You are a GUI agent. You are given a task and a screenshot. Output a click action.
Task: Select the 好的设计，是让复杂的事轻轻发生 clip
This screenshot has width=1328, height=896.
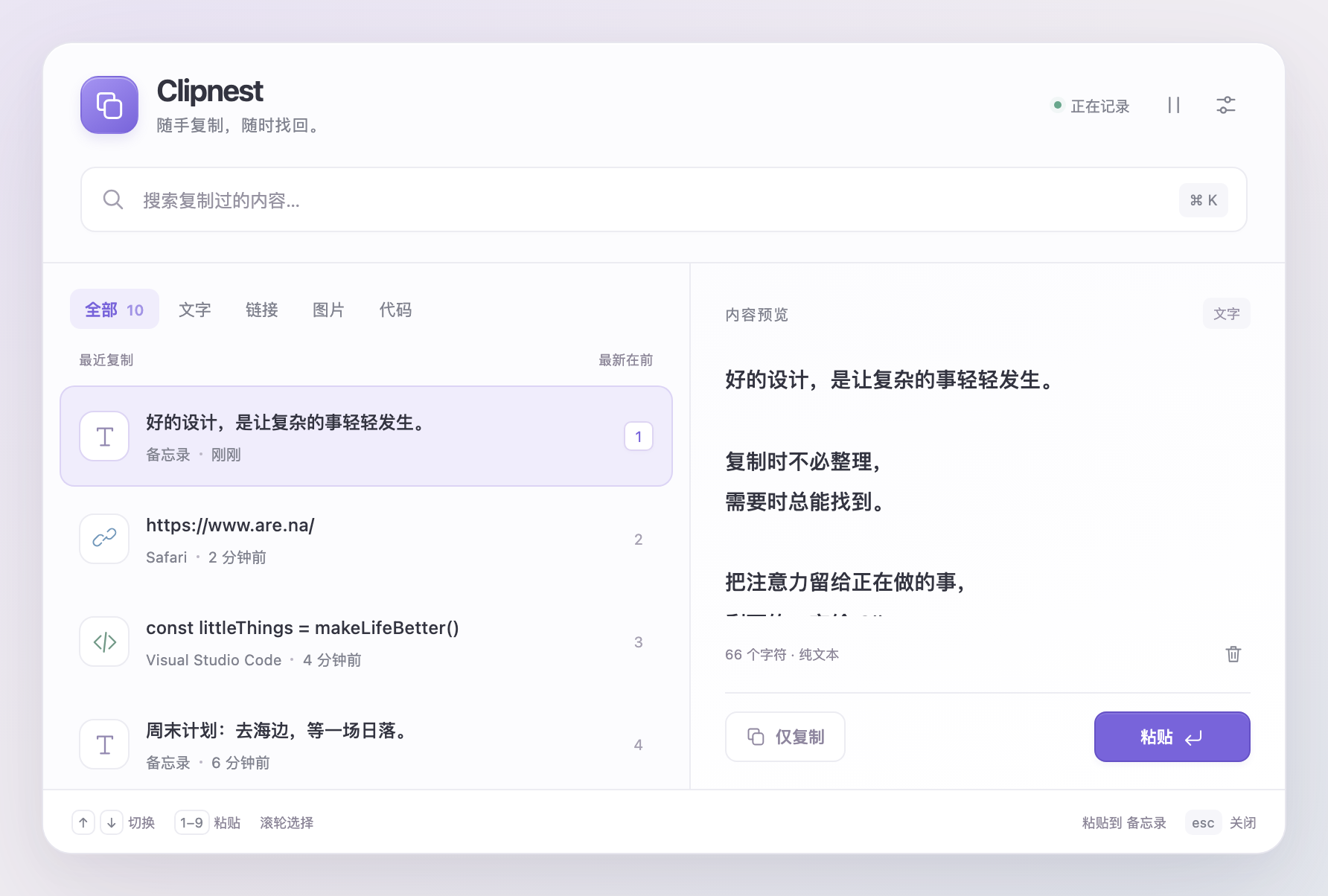coord(366,436)
